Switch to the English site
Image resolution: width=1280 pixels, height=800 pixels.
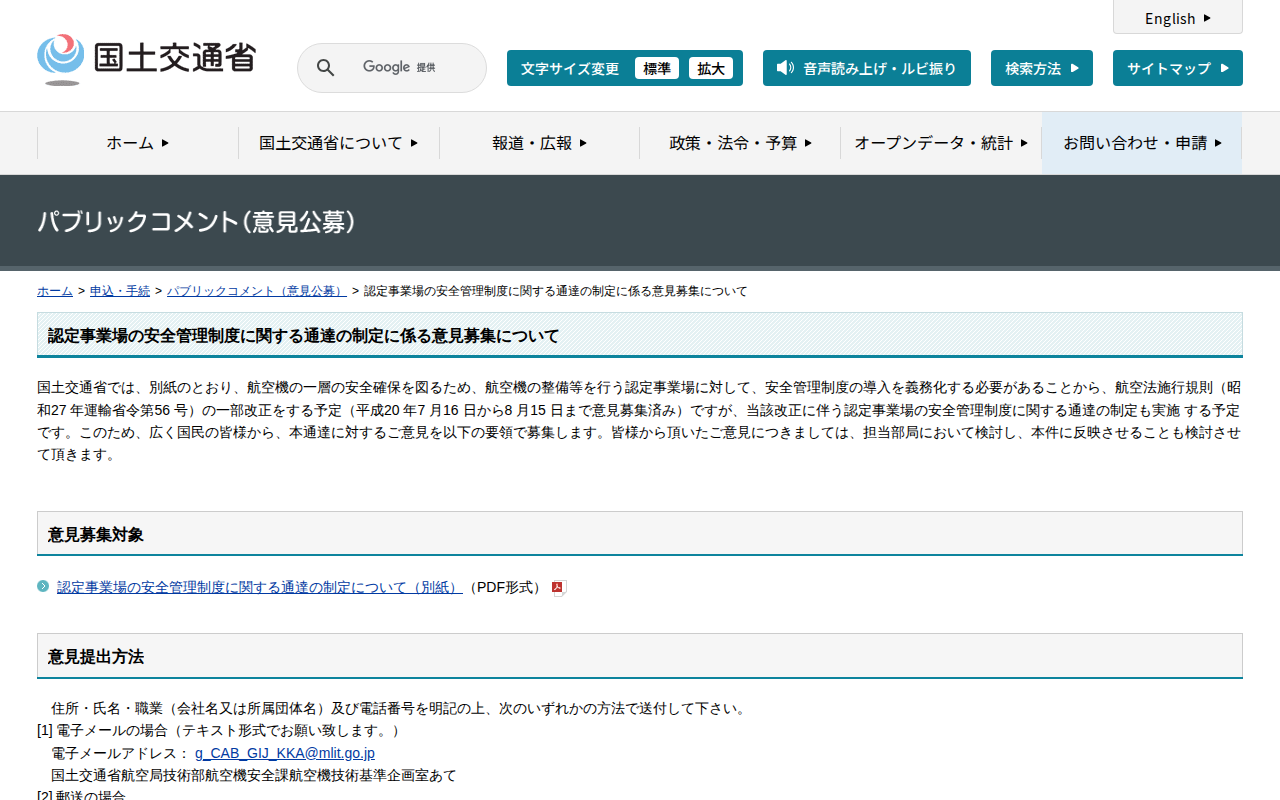click(1178, 18)
